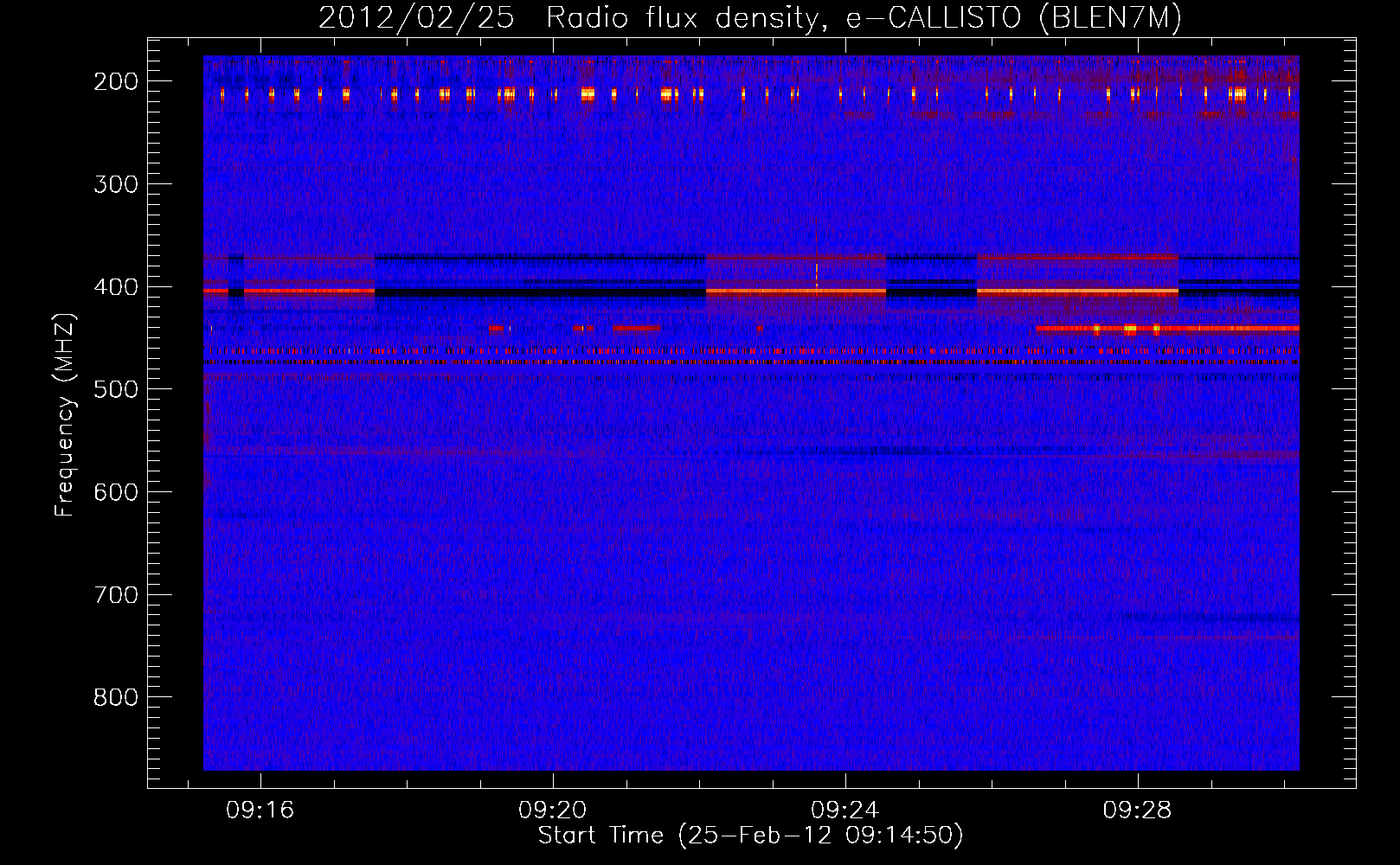Click the plot title "Radio flux density, e-CALLISTO (BLEN7M)"
This screenshot has width=1400, height=865.
tap(864, 18)
